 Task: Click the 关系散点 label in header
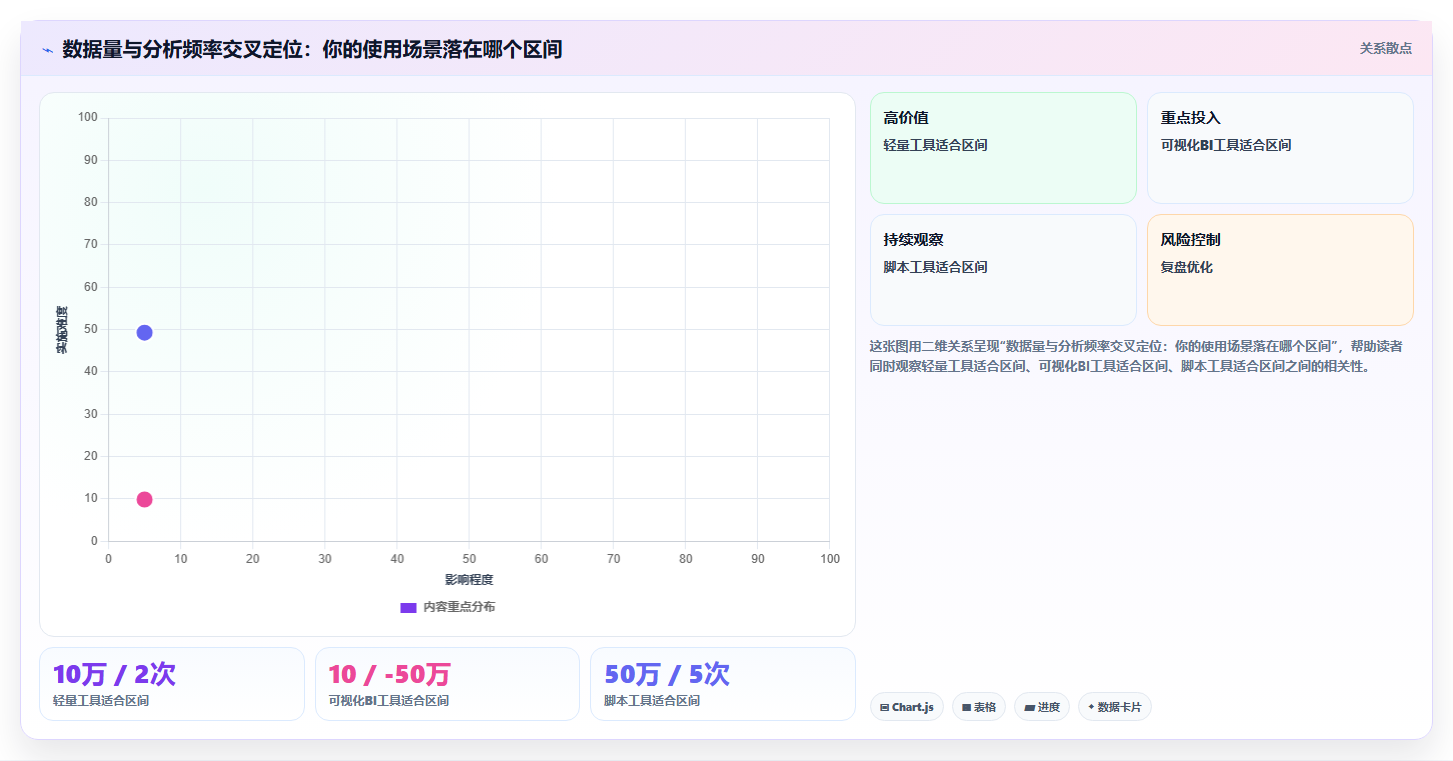[1385, 48]
